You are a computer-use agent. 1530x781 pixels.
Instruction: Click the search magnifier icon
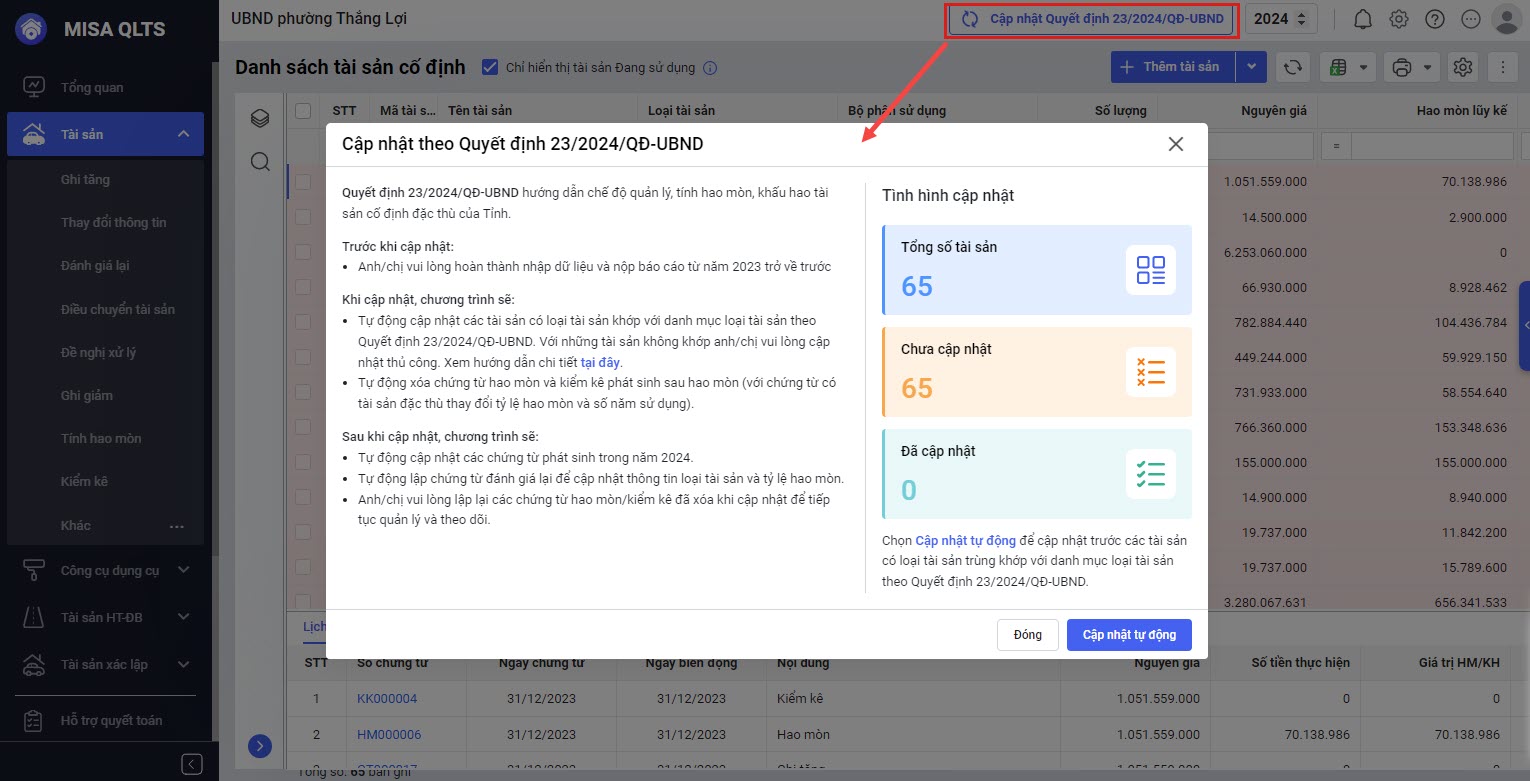click(x=260, y=162)
